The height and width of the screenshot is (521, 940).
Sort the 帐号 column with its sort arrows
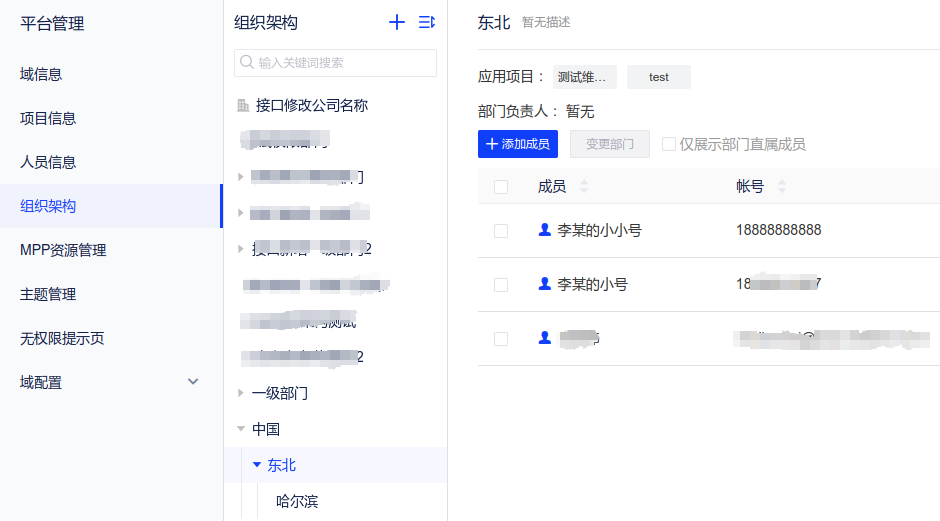pyautogui.click(x=782, y=186)
